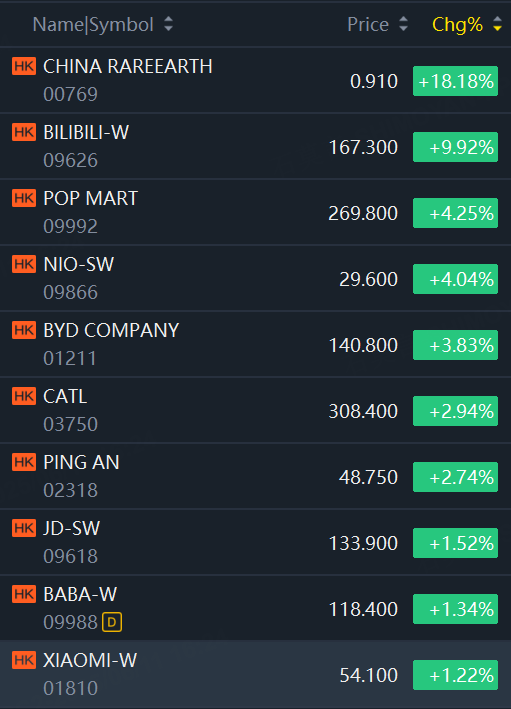Click symbol code 03750
Screen dimensions: 511x709
coord(71,425)
